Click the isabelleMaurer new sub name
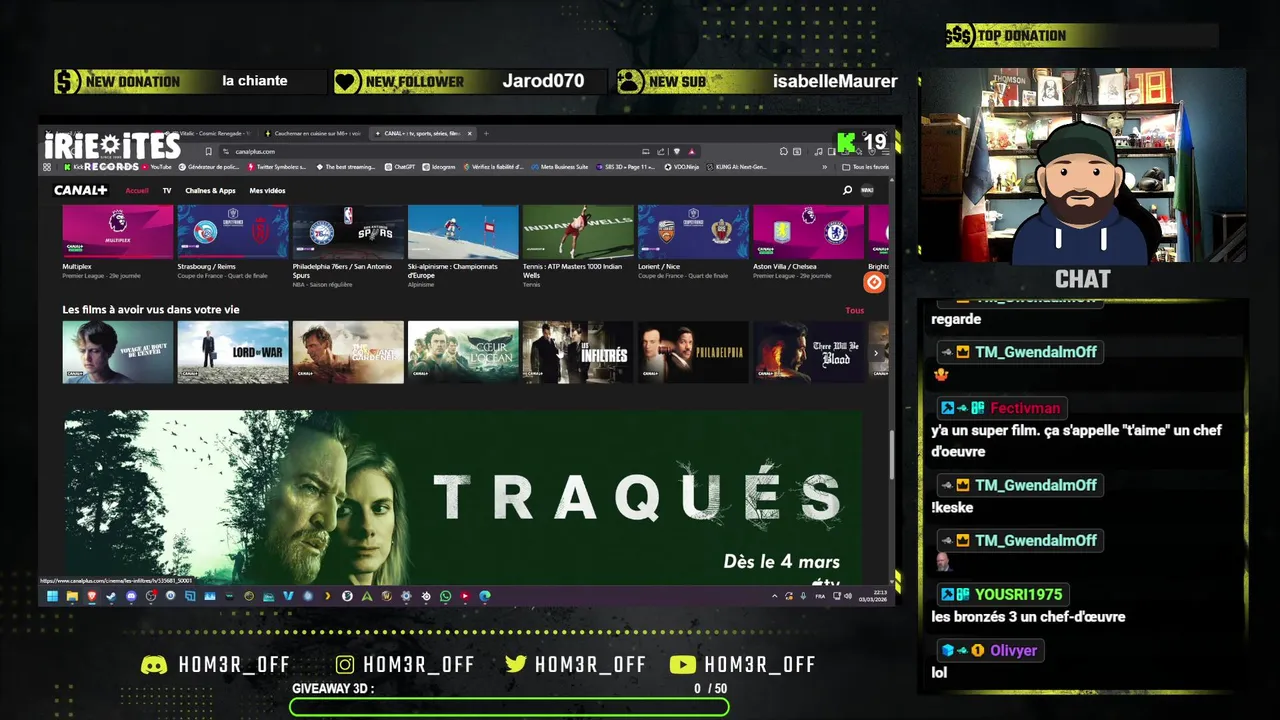 coord(835,81)
